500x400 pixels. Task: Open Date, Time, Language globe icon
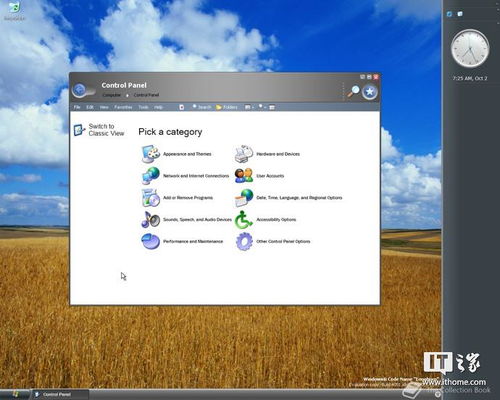pos(244,198)
